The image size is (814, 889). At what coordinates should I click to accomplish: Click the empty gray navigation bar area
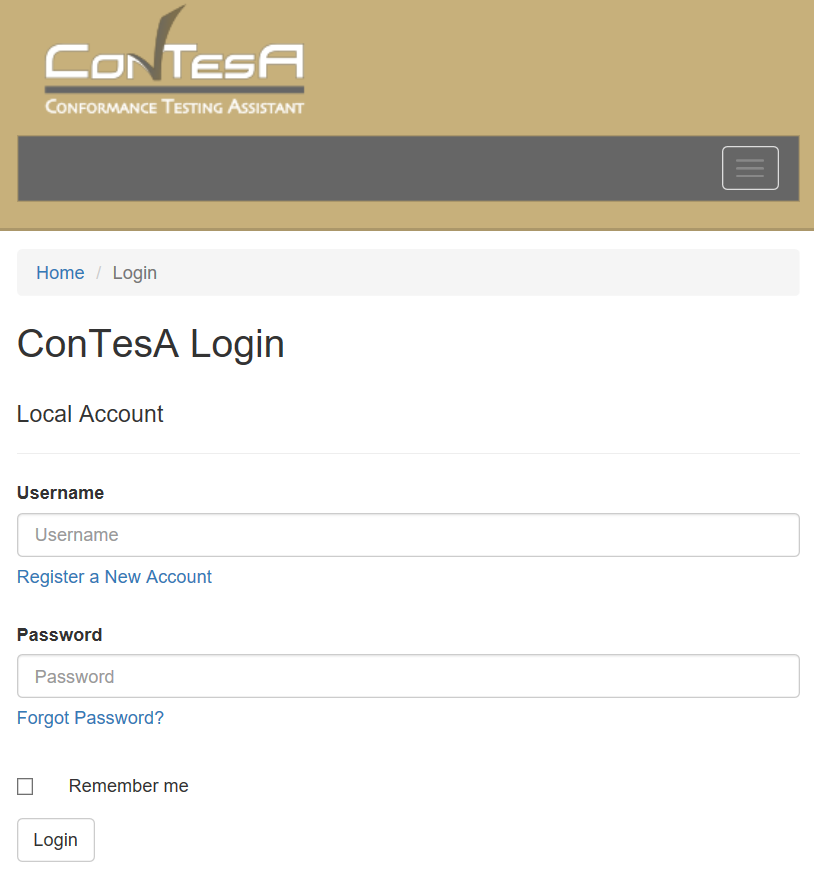tap(360, 168)
